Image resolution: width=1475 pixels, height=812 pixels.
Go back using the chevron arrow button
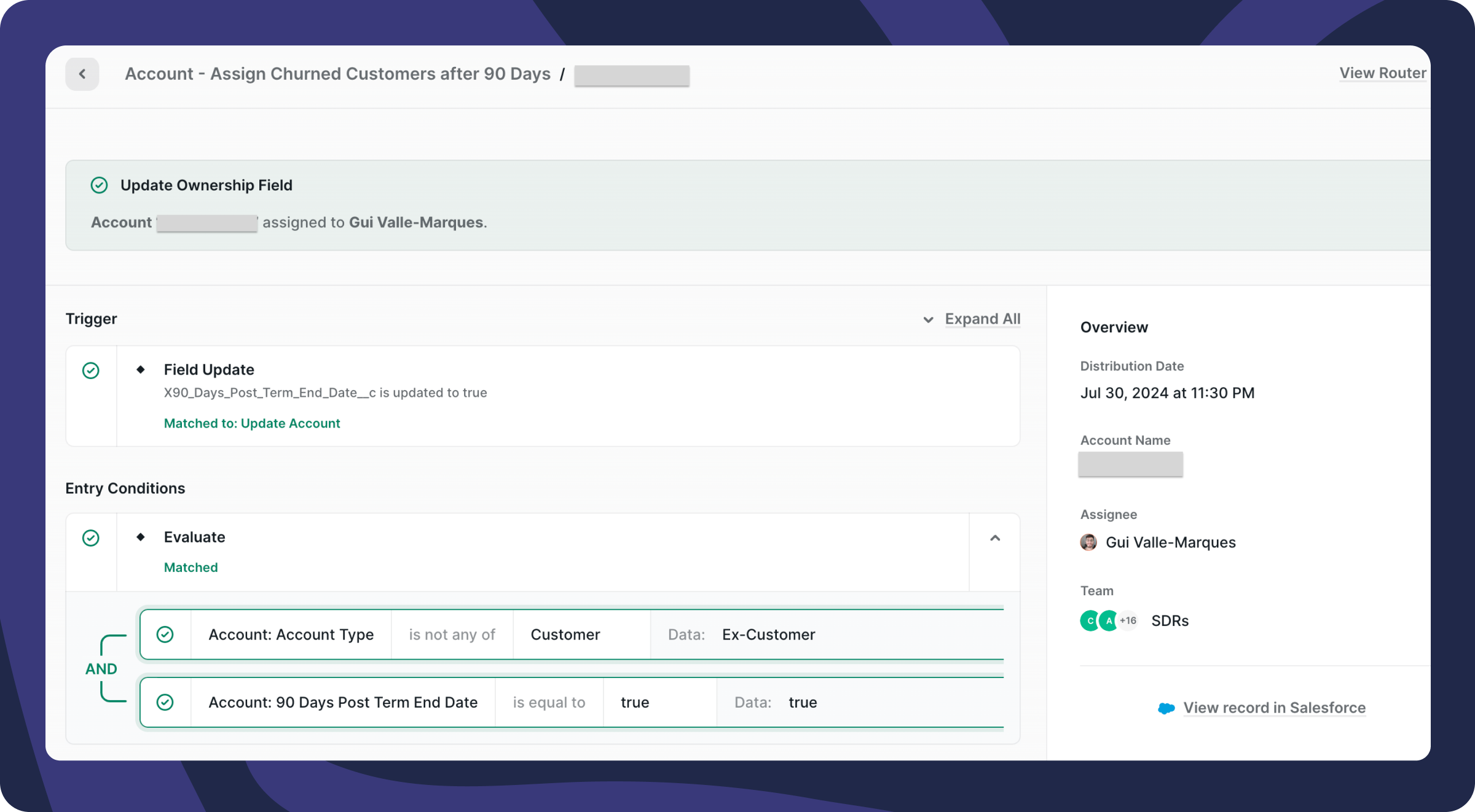82,74
